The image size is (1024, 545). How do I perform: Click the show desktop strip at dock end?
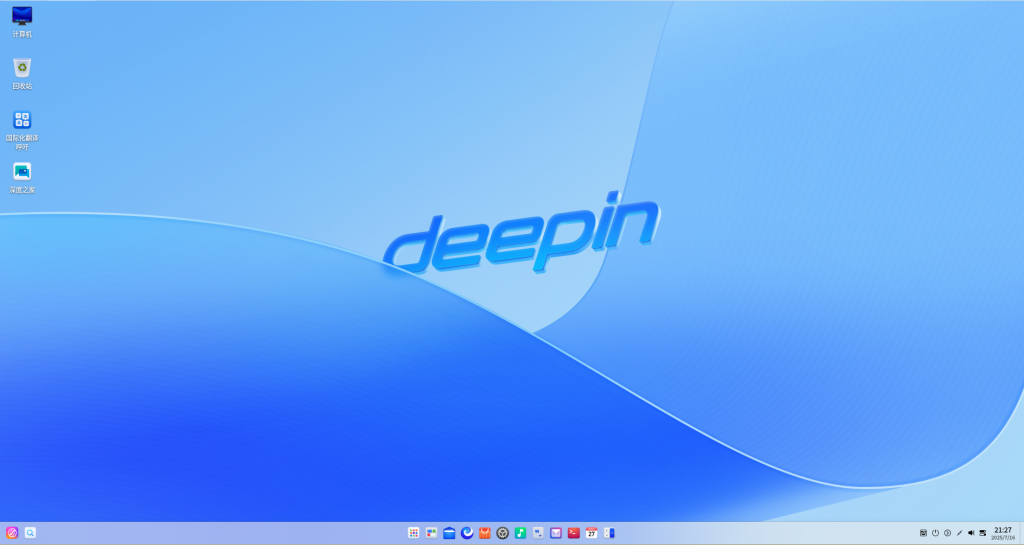pos(1021,533)
